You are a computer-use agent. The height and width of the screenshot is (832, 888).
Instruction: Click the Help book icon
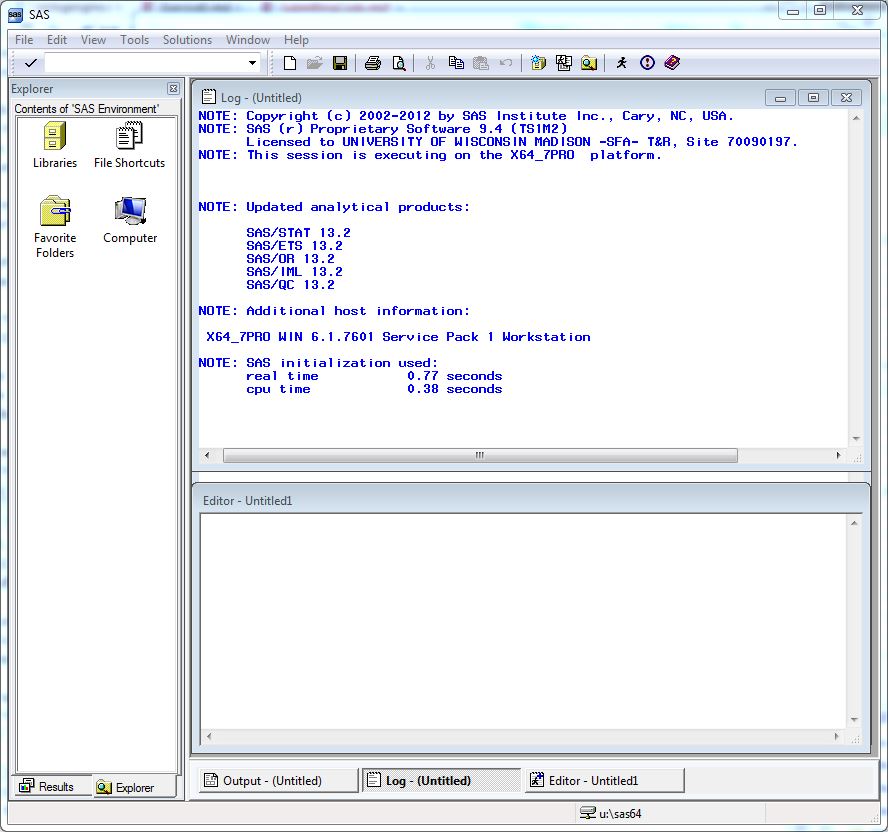click(672, 63)
